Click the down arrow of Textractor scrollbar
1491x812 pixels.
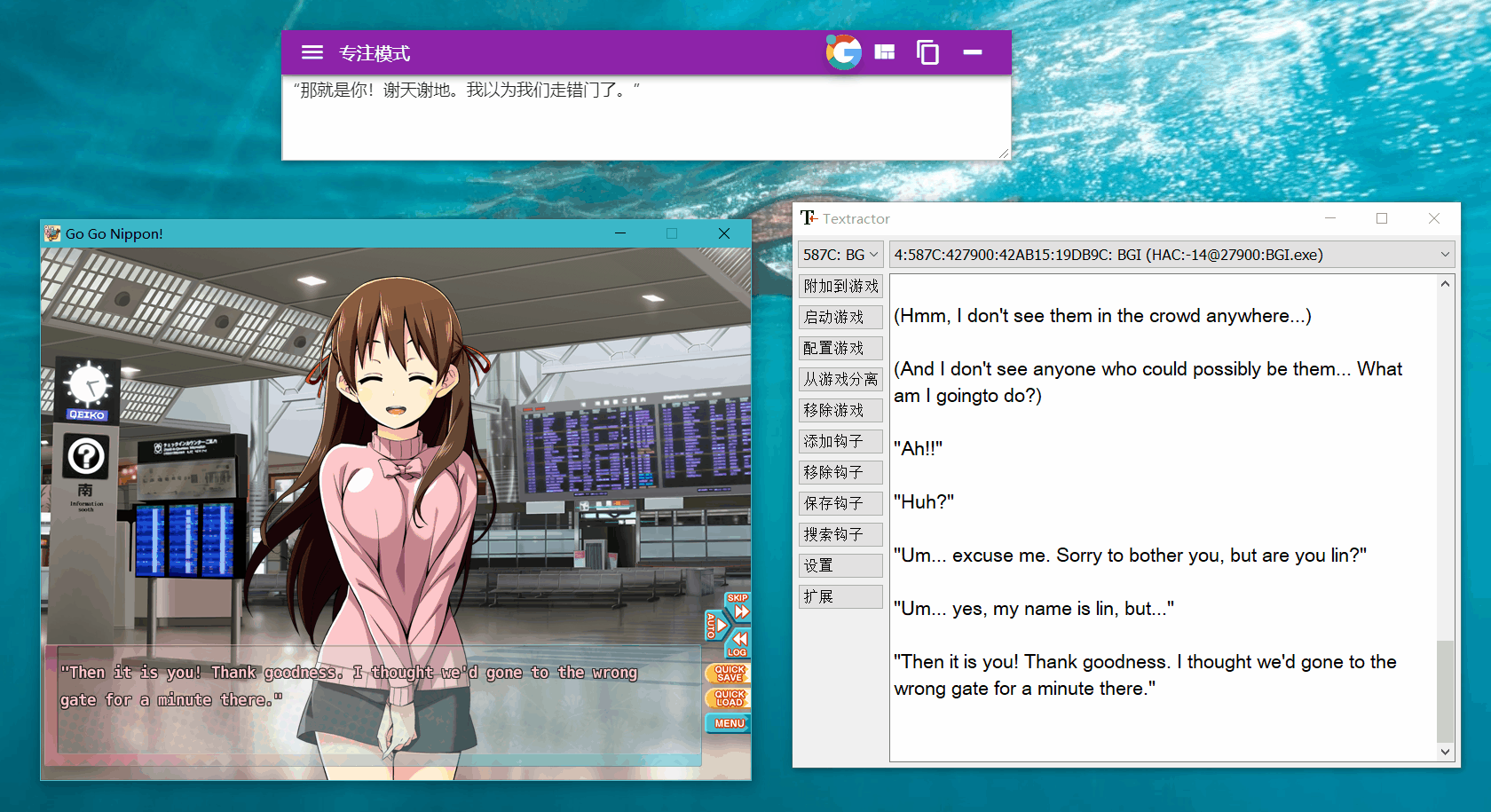1445,752
